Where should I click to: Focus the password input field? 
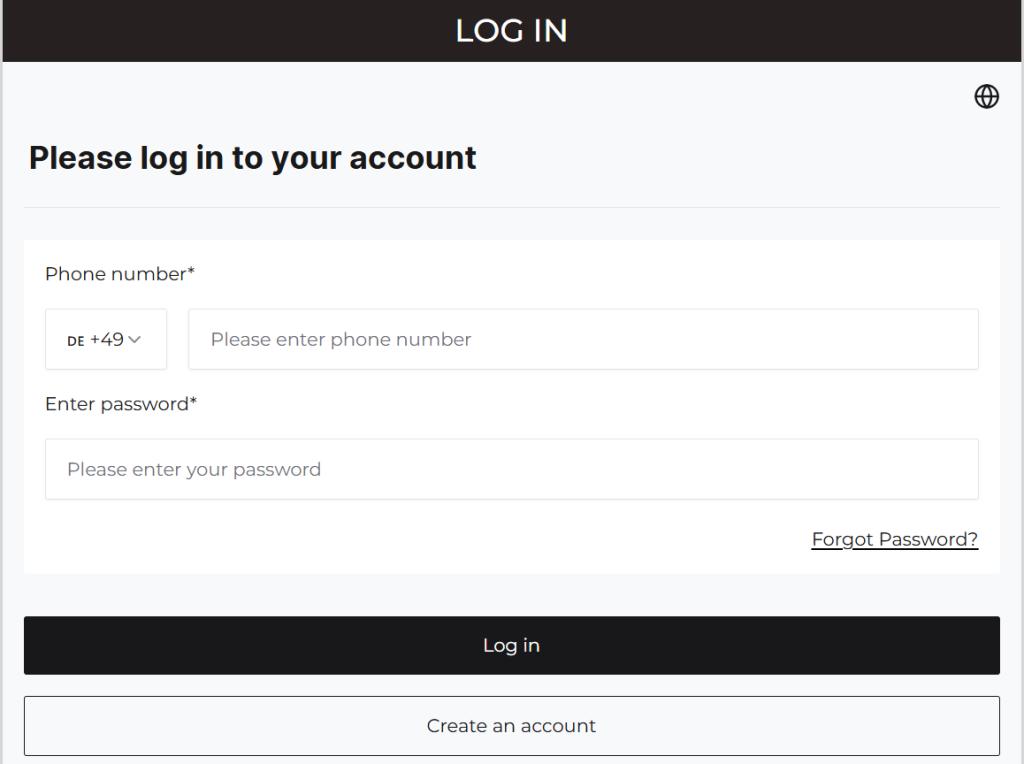(x=511, y=469)
